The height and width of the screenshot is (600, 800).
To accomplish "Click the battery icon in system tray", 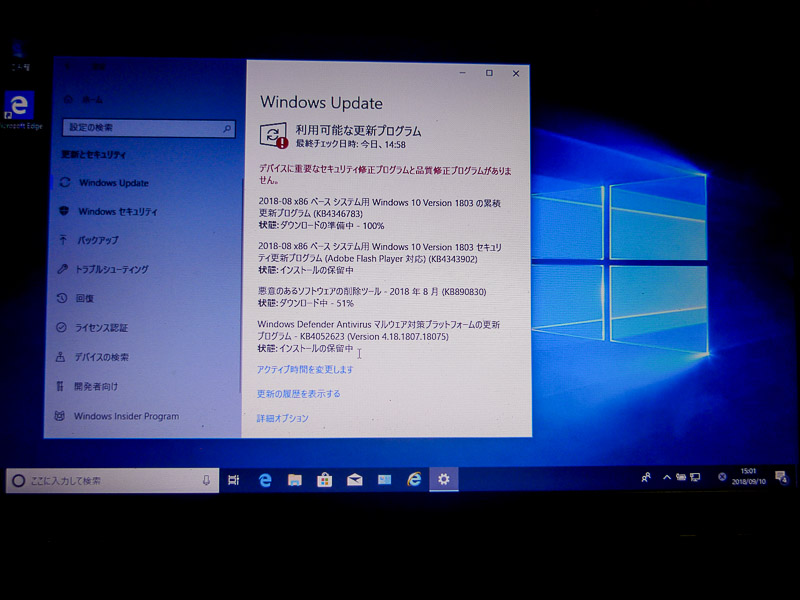I will pyautogui.click(x=681, y=478).
